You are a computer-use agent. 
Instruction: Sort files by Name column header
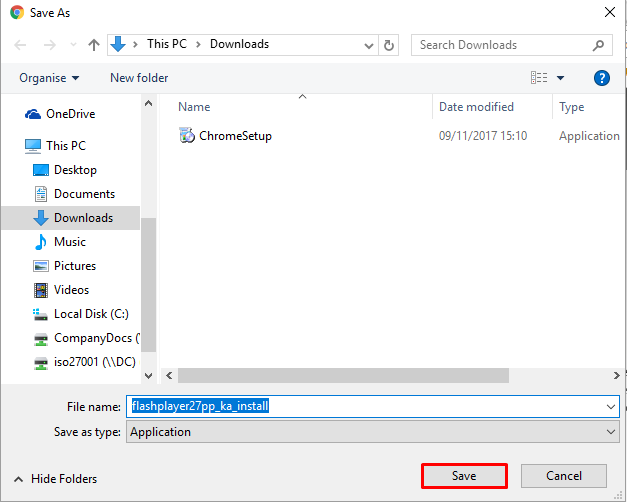pyautogui.click(x=194, y=107)
